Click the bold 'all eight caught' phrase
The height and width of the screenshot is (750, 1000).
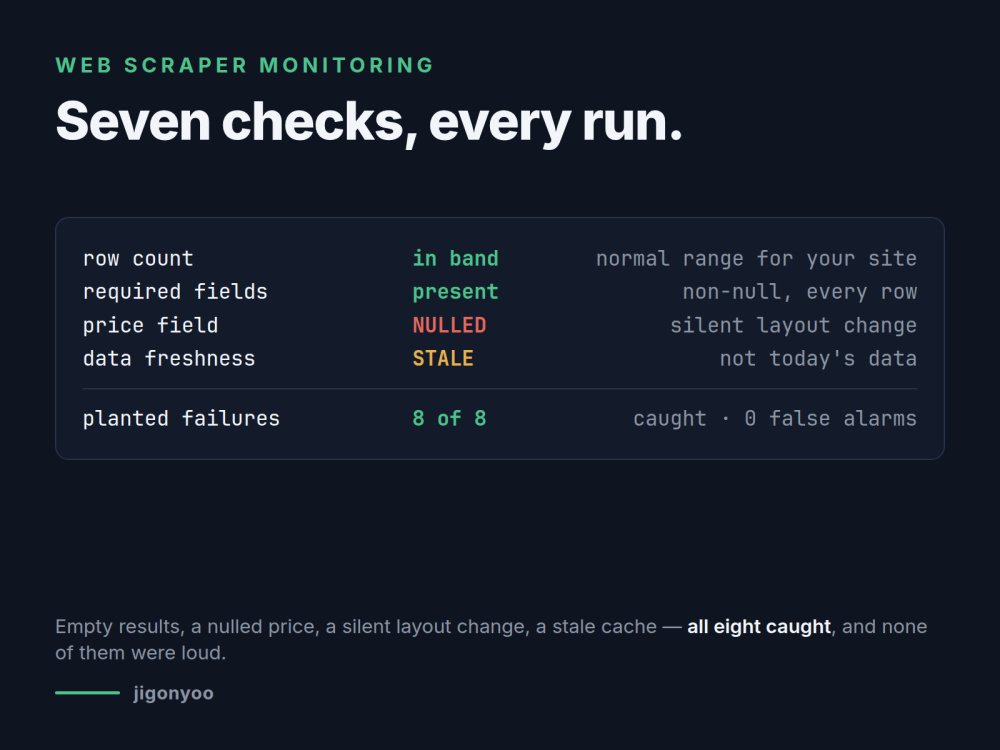coord(759,627)
